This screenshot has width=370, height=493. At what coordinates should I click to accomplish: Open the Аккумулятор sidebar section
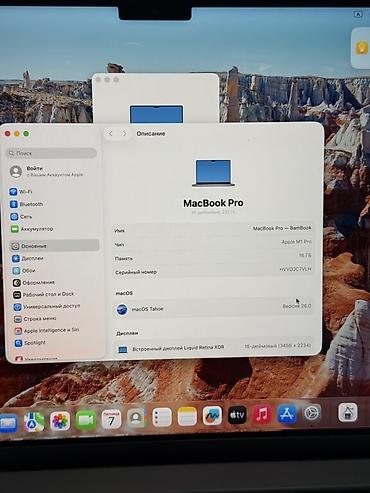pos(32,229)
